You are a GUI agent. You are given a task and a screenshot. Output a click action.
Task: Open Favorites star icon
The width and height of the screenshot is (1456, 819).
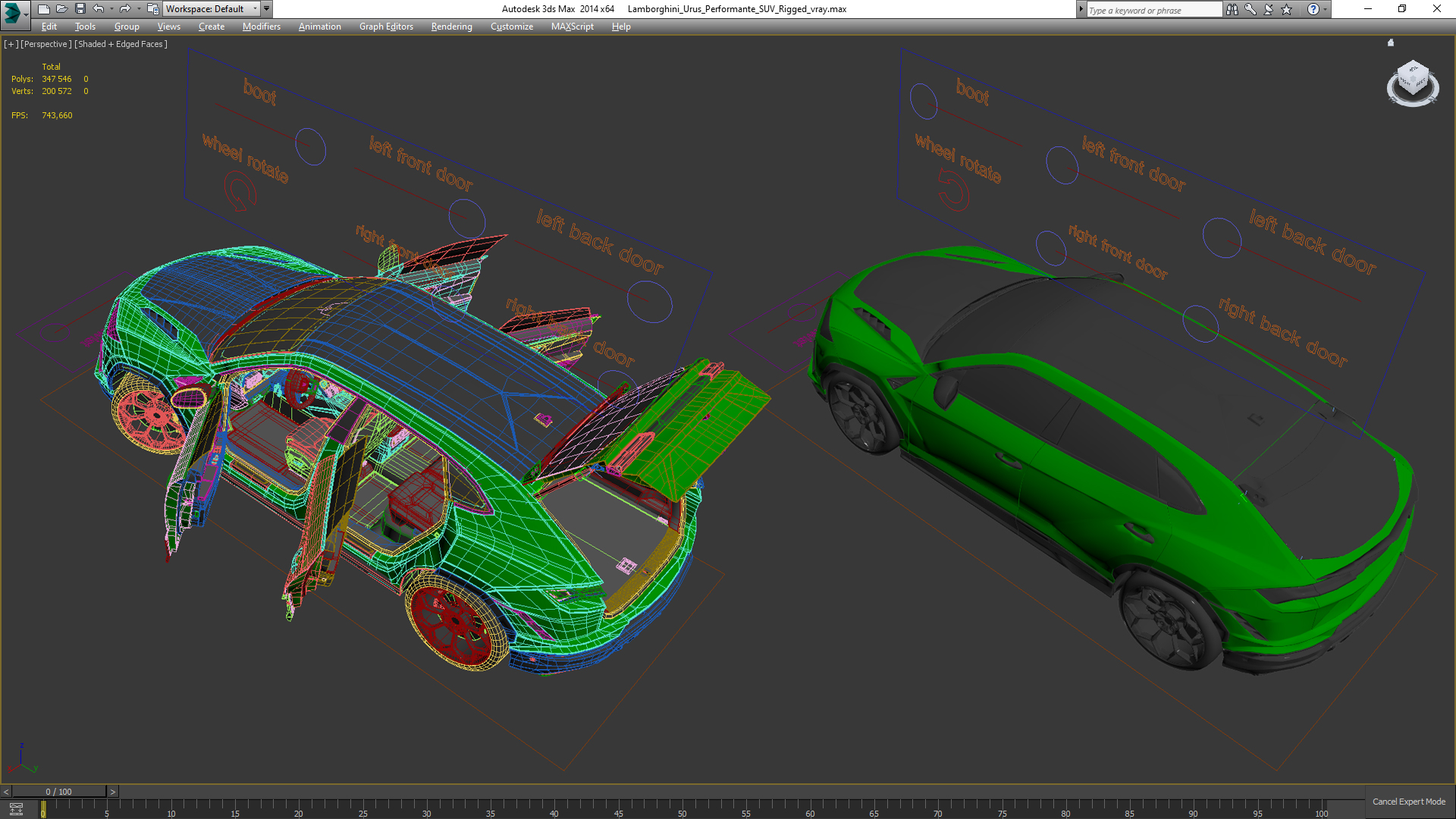click(x=1287, y=9)
